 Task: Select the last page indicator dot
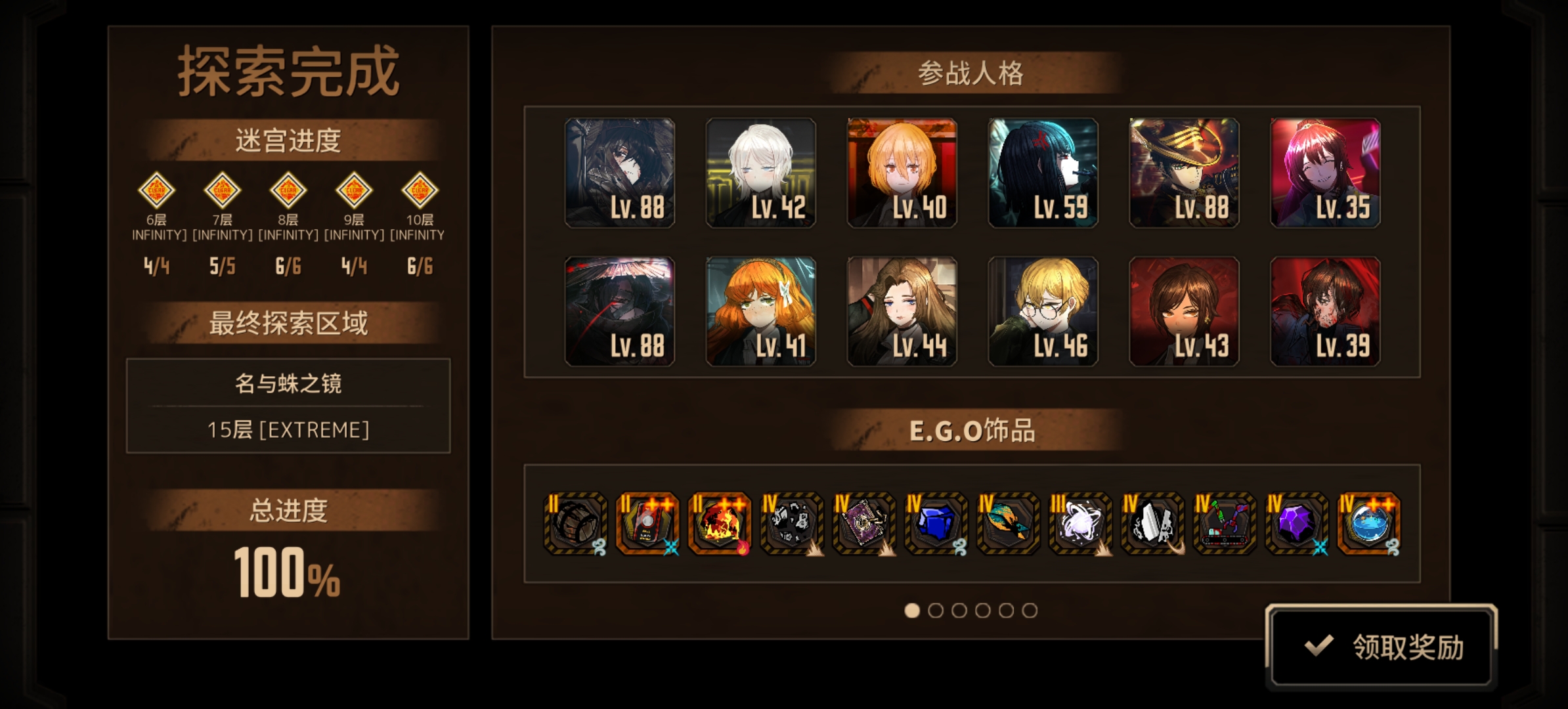click(1030, 611)
